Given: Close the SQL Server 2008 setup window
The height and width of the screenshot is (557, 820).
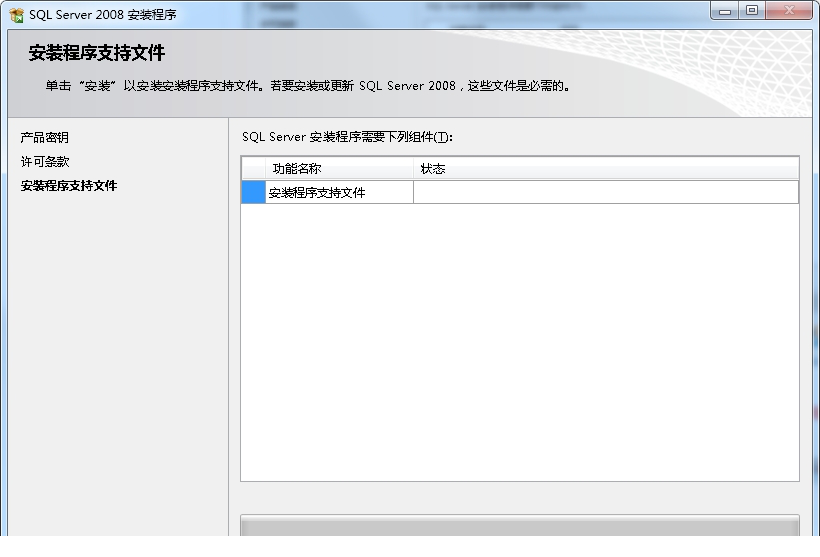Looking at the screenshot, I should click(789, 10).
